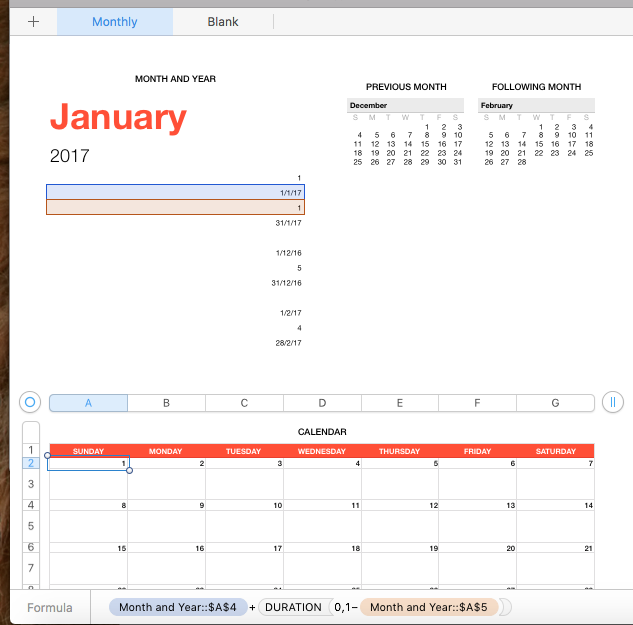Click the TUESDAY header cell
The height and width of the screenshot is (625, 633).
[x=243, y=451]
